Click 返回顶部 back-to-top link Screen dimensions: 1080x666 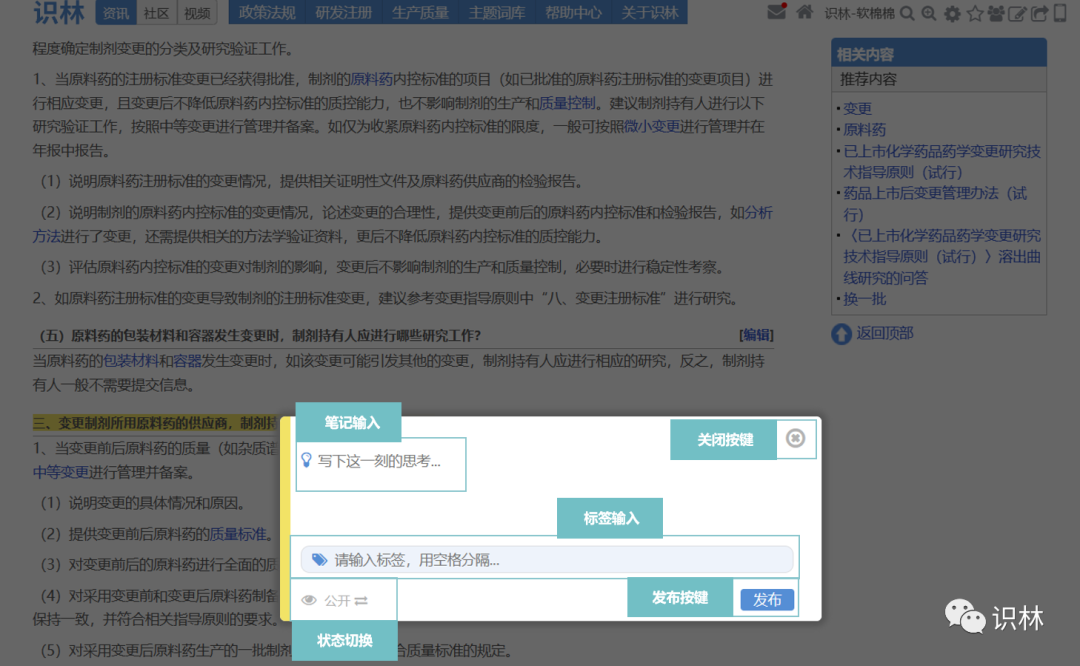tap(883, 333)
